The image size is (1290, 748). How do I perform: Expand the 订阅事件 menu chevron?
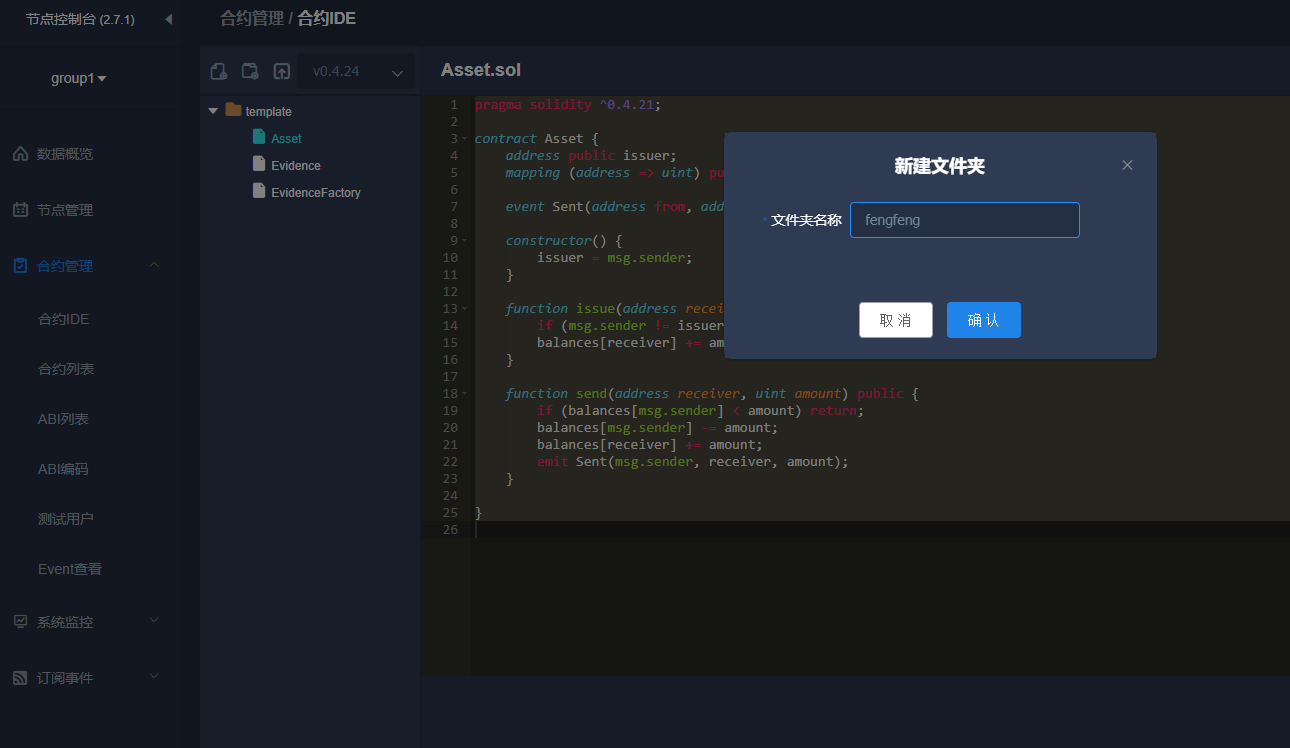pos(154,676)
